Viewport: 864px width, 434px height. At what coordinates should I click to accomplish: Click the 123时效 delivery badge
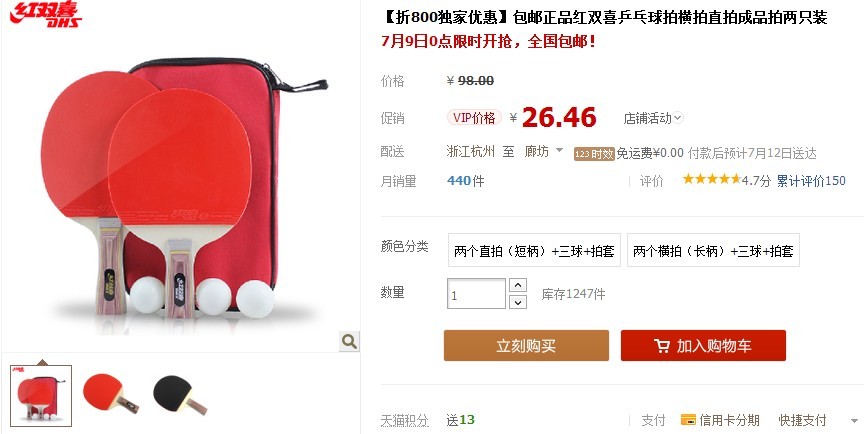[594, 154]
